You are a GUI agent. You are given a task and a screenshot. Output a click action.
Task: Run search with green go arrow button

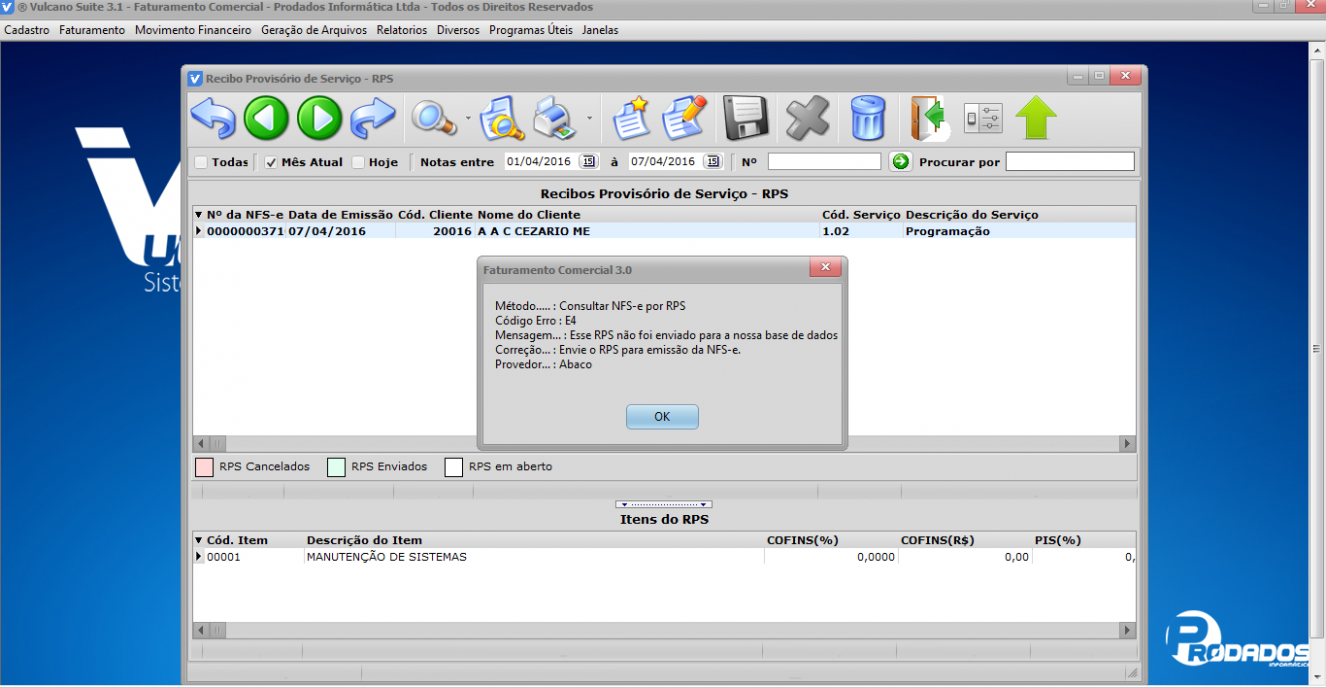(901, 161)
